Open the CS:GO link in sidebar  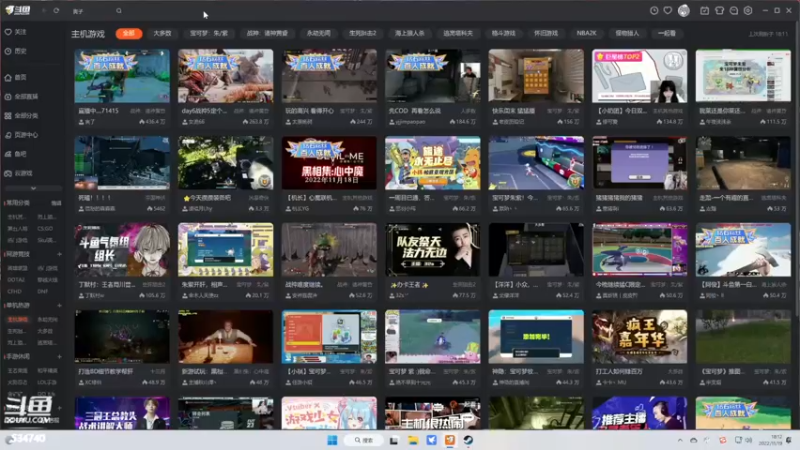[x=45, y=229]
